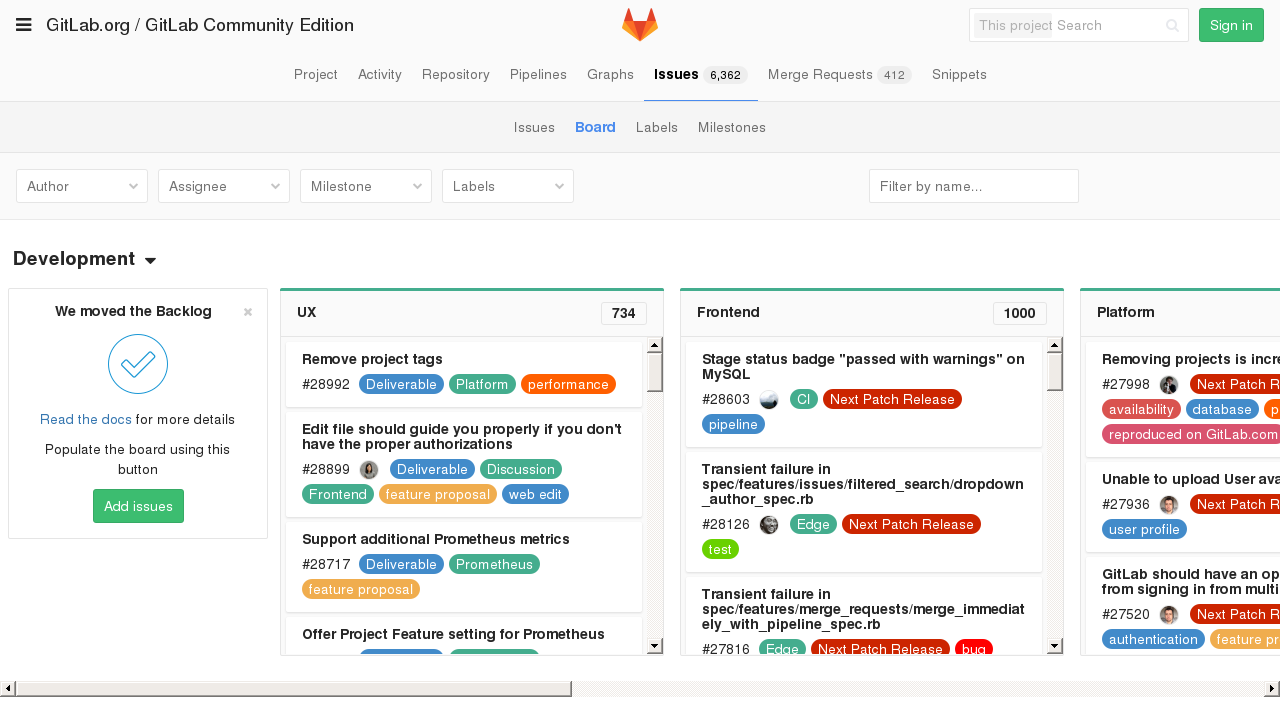
Task: Click assignee avatar on issue #28899
Action: 369,470
